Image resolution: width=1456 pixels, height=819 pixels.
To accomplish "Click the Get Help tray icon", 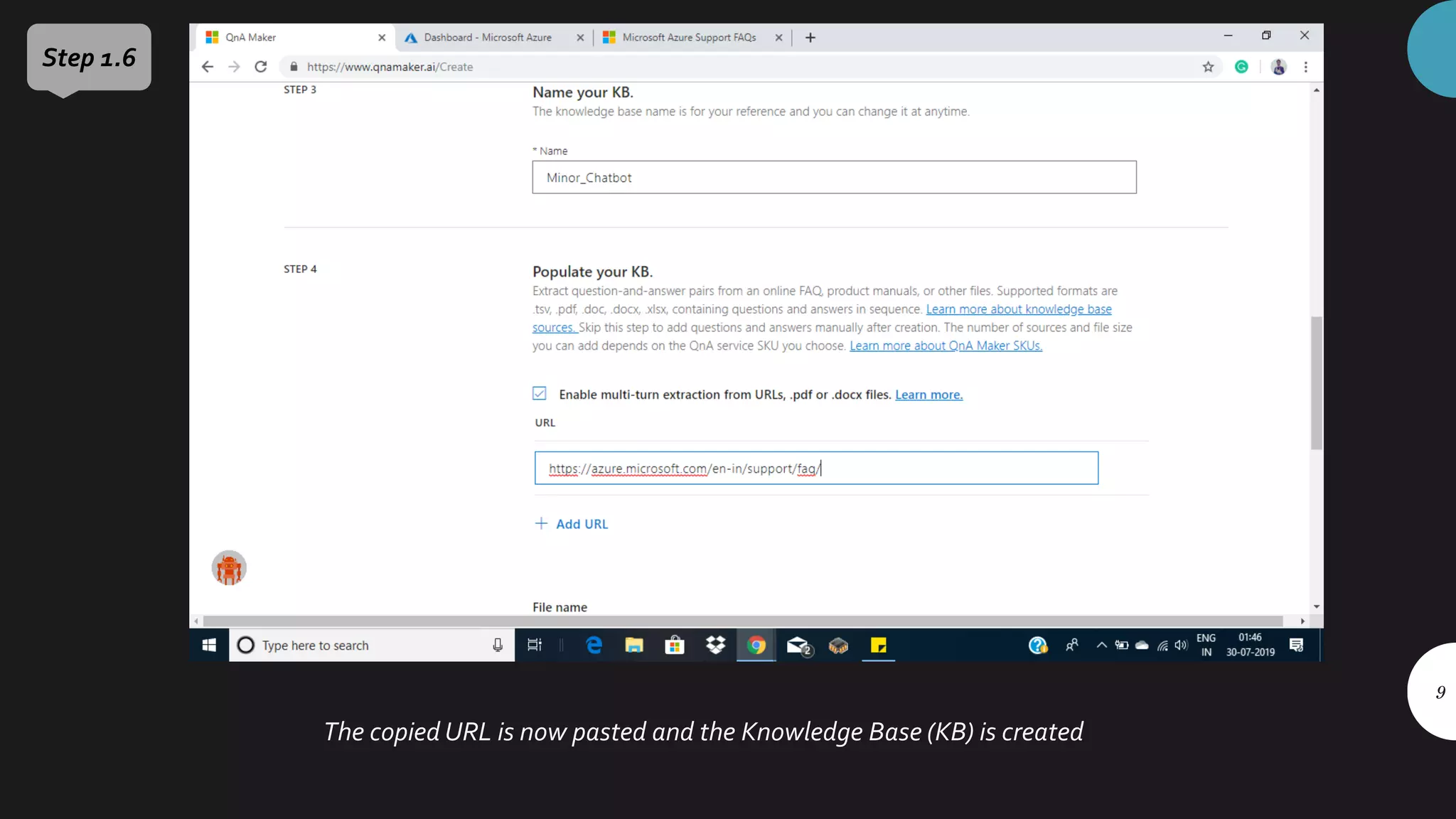I will (x=1038, y=645).
